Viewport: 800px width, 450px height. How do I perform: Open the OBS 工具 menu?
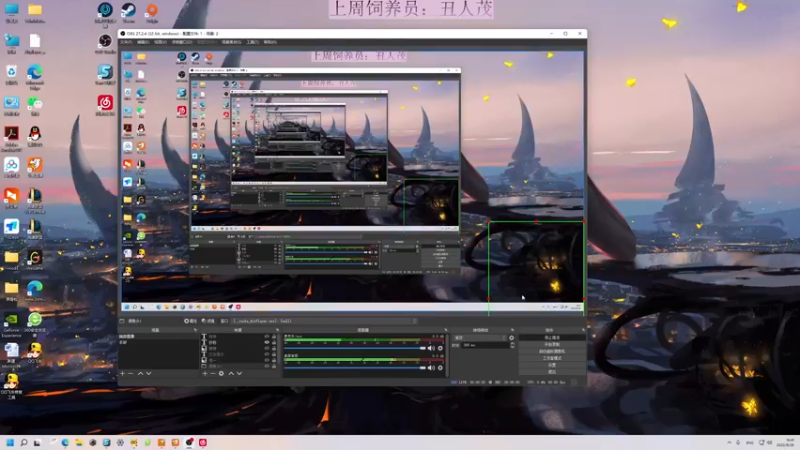pyautogui.click(x=252, y=42)
